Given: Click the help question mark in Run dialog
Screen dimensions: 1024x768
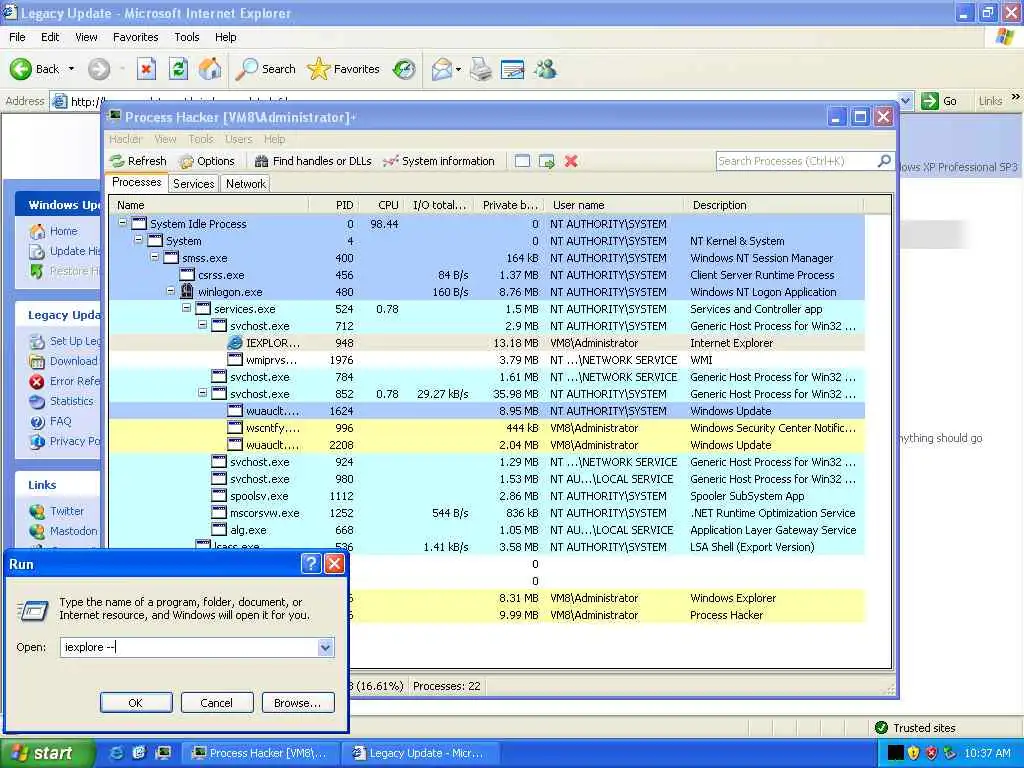Looking at the screenshot, I should coord(312,564).
